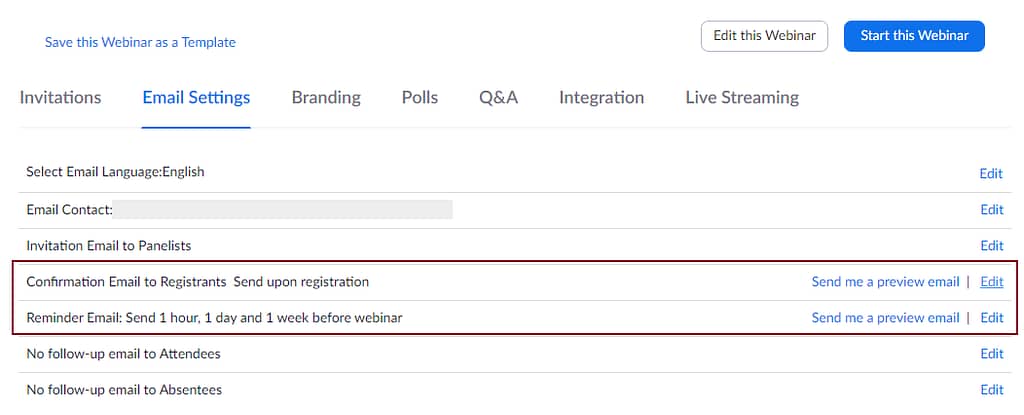Switch to the Integration tab

[601, 97]
